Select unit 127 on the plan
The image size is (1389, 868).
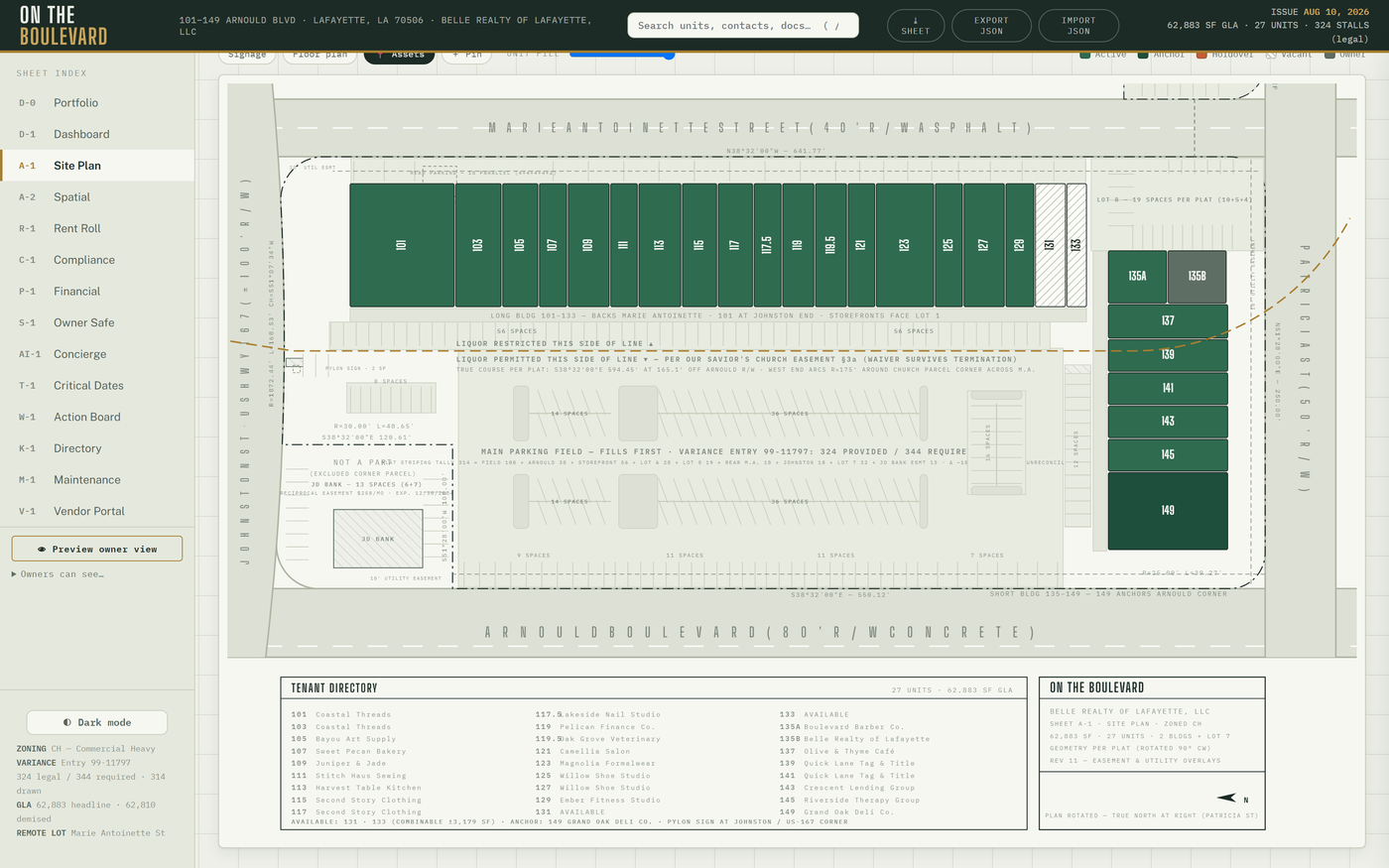[984, 245]
